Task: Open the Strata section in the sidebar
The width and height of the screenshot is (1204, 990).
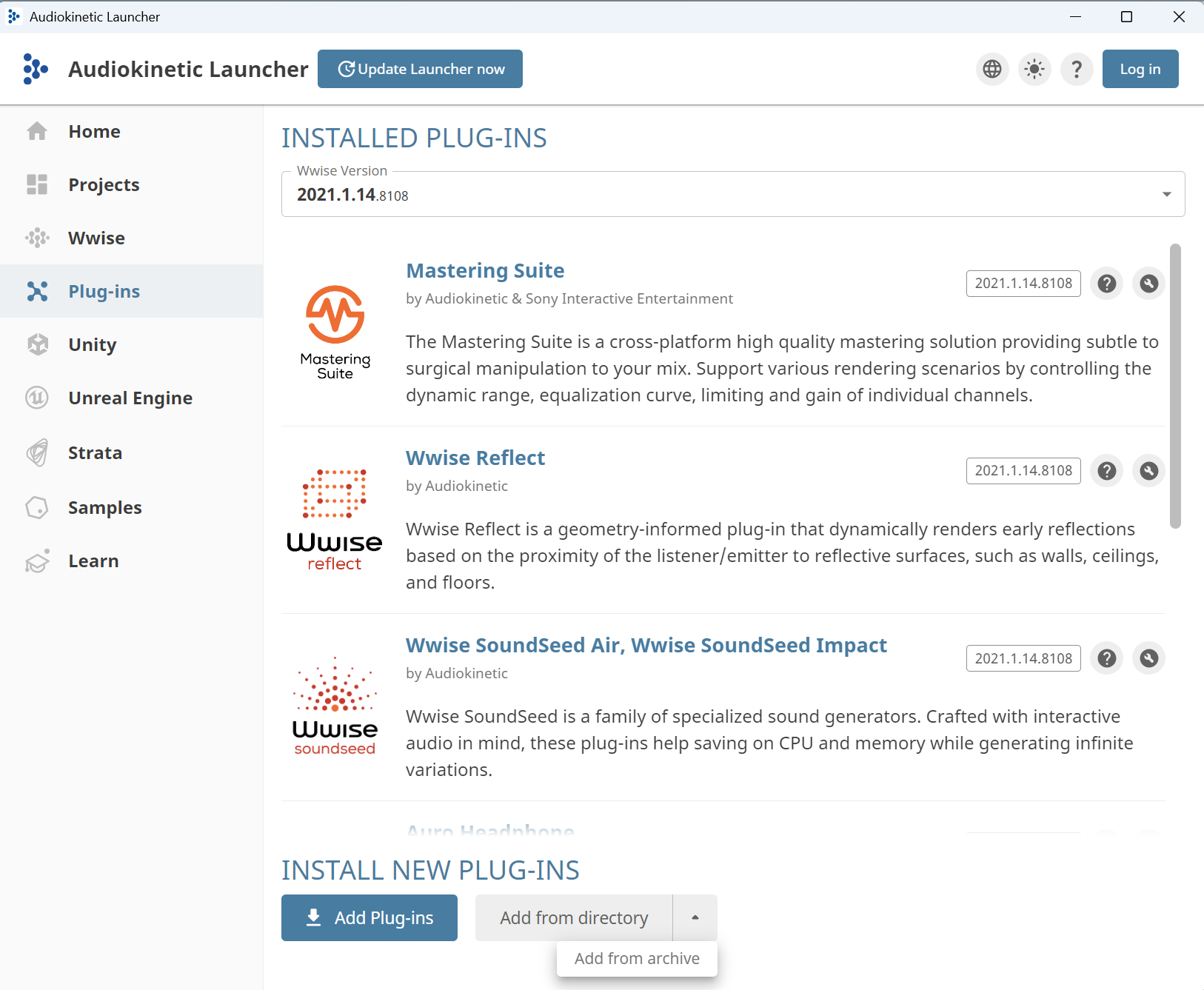Action: (x=95, y=453)
